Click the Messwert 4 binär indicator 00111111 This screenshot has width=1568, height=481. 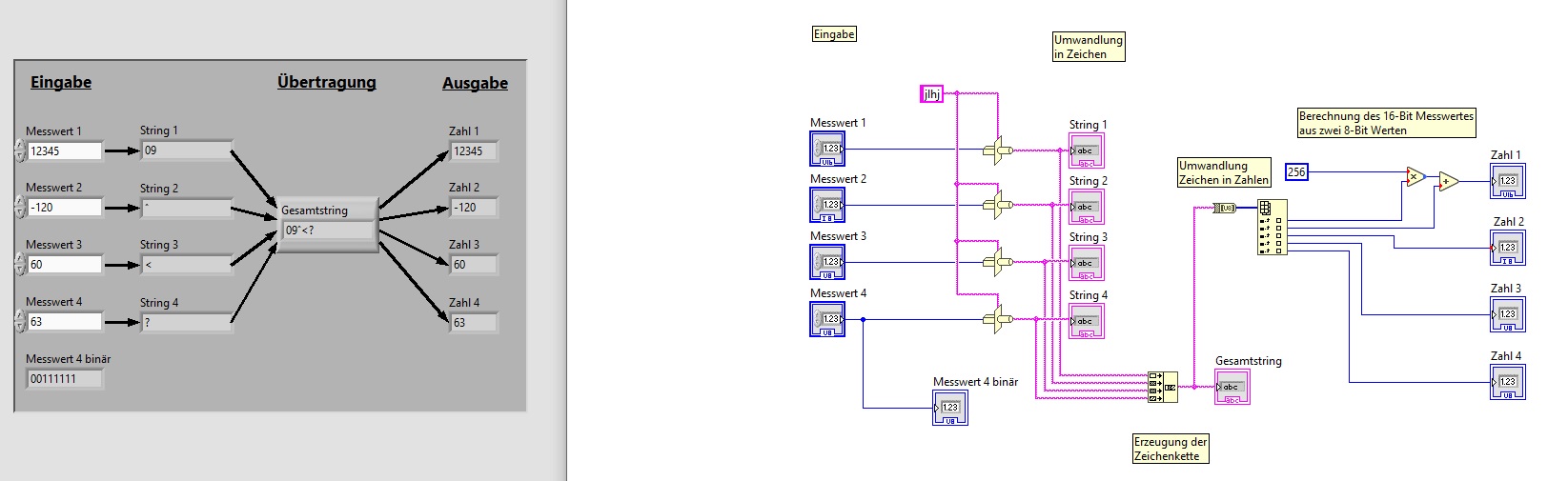click(64, 378)
